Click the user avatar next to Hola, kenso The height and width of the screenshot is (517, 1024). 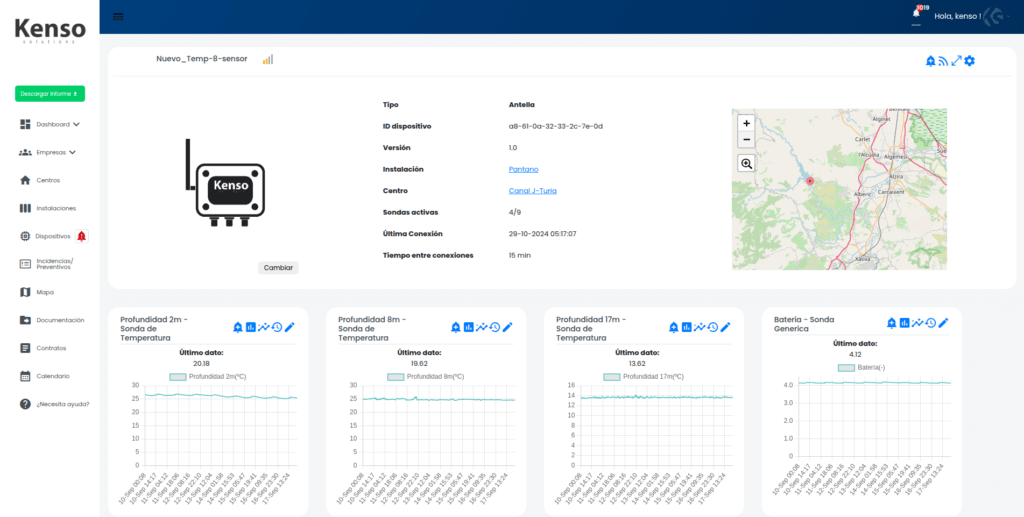[995, 16]
